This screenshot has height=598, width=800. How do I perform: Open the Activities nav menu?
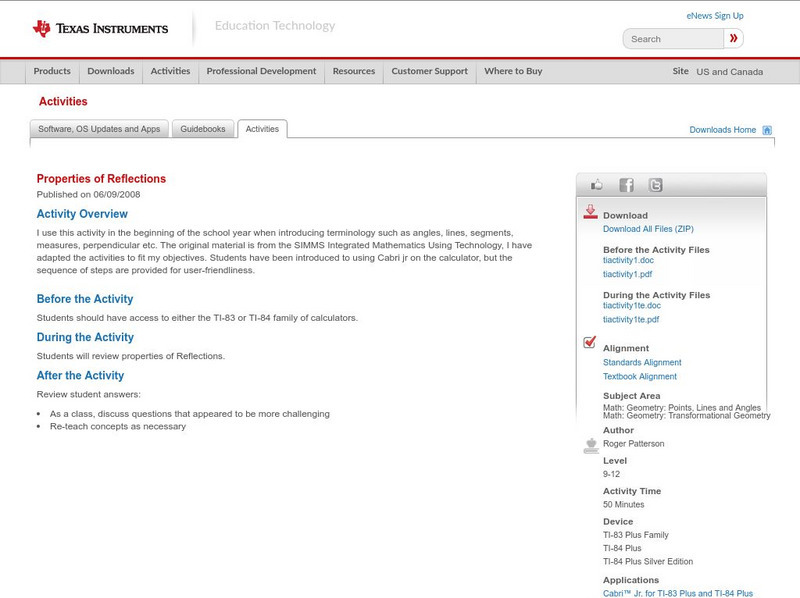pyautogui.click(x=170, y=71)
